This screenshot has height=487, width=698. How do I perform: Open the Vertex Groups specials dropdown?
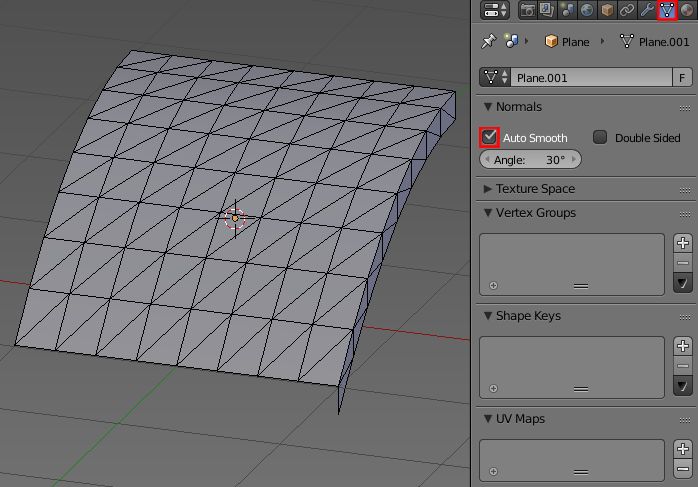pos(683,282)
